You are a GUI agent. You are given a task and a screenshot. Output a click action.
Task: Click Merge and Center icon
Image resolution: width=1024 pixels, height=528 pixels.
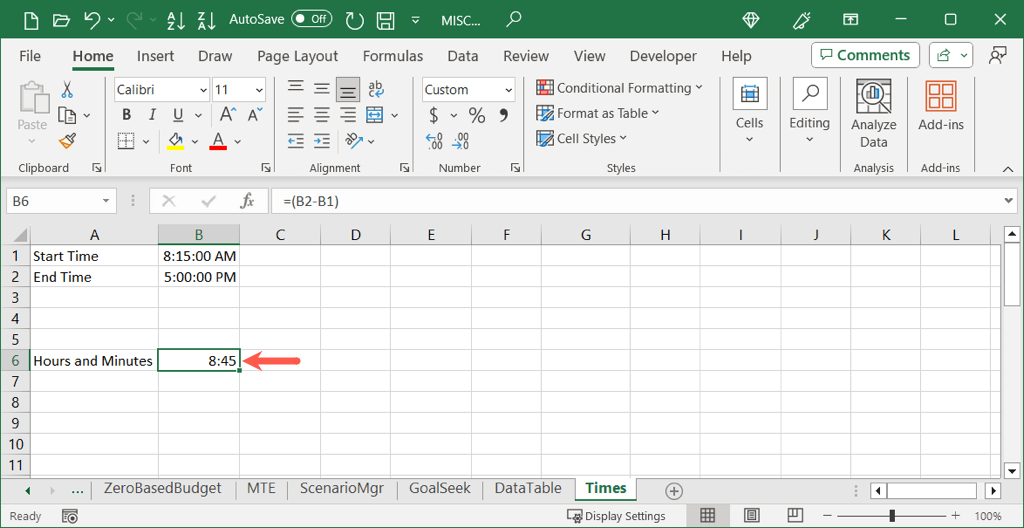click(374, 115)
